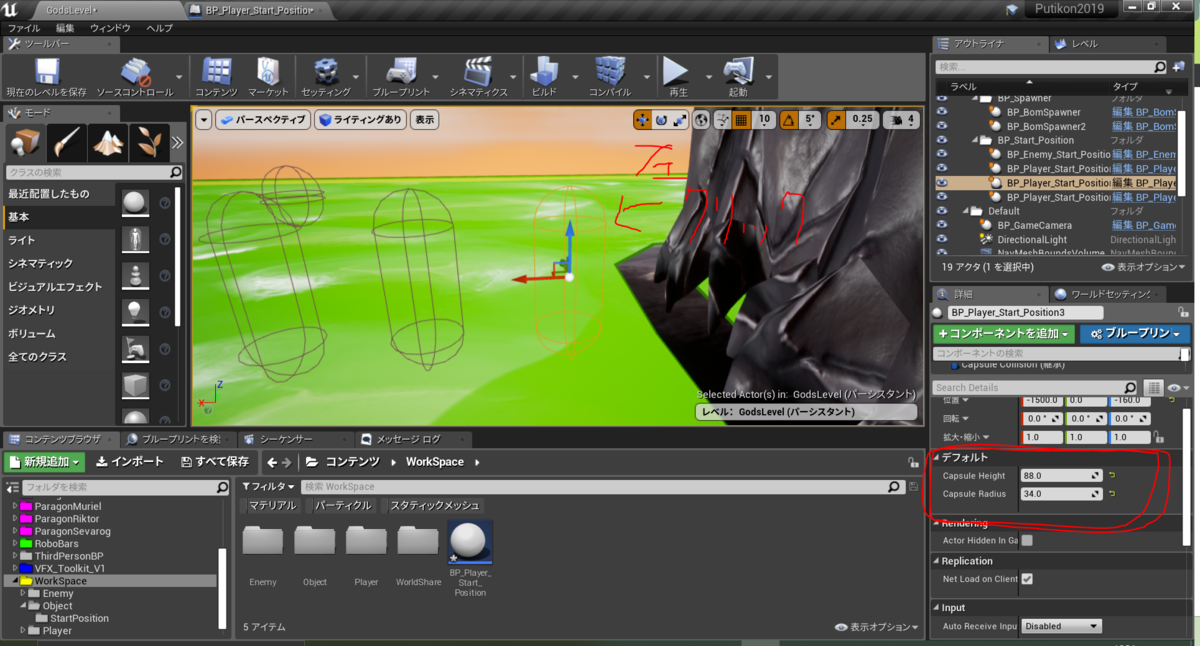This screenshot has height=646, width=1200.
Task: Click the Perspective (パースペクティブ) viewport button
Action: [262, 119]
